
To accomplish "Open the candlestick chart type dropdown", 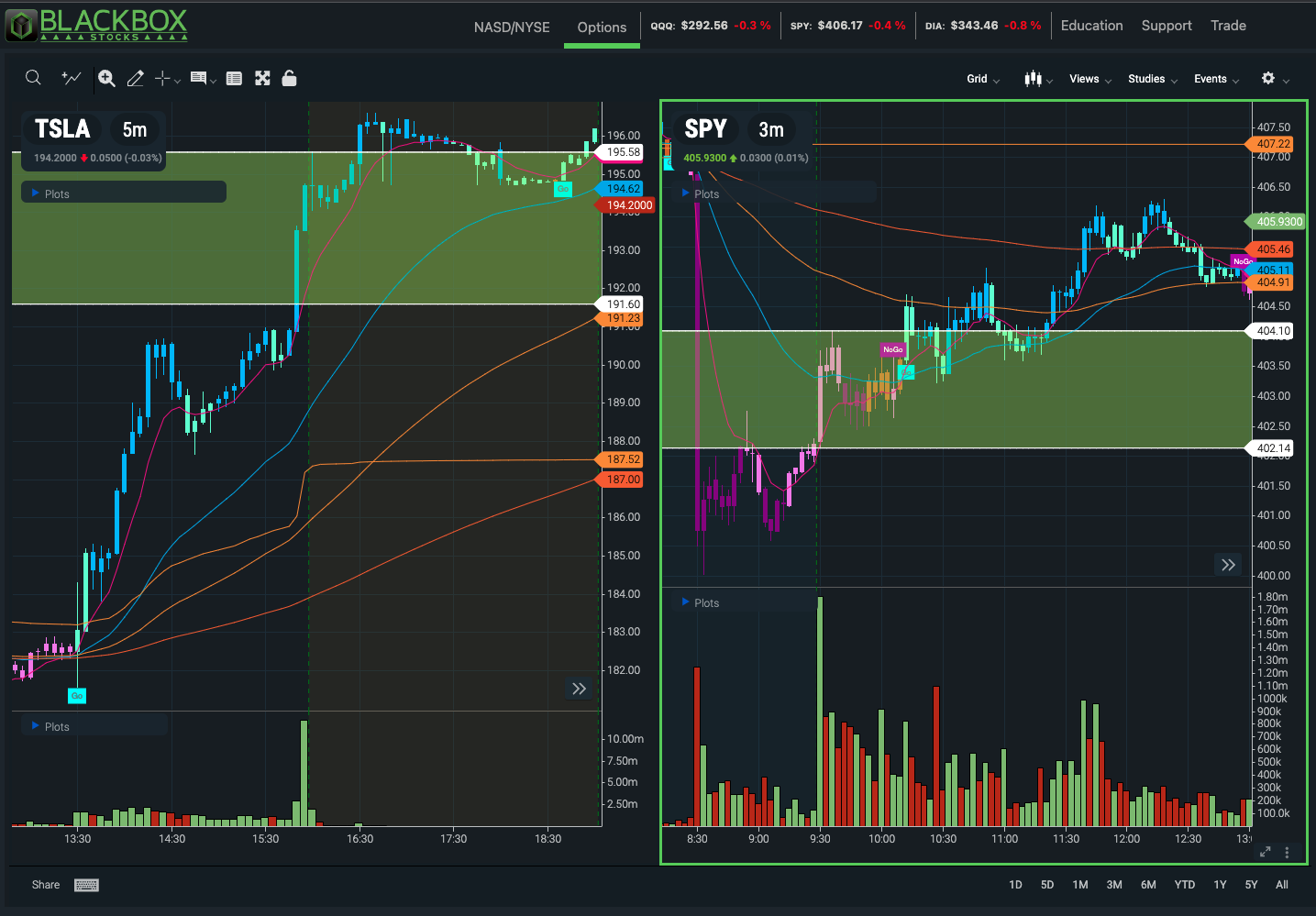I will pos(1038,79).
